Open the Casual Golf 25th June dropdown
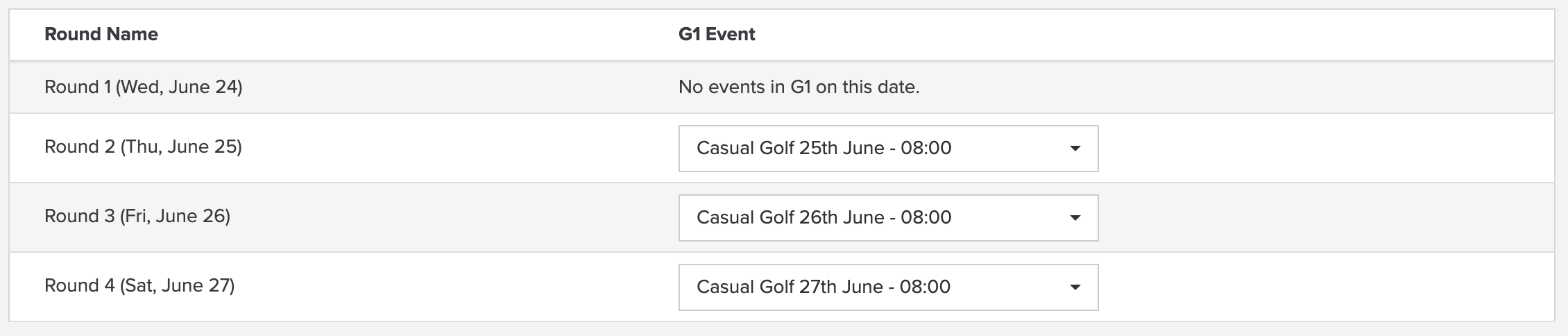The height and width of the screenshot is (336, 1568). (888, 148)
